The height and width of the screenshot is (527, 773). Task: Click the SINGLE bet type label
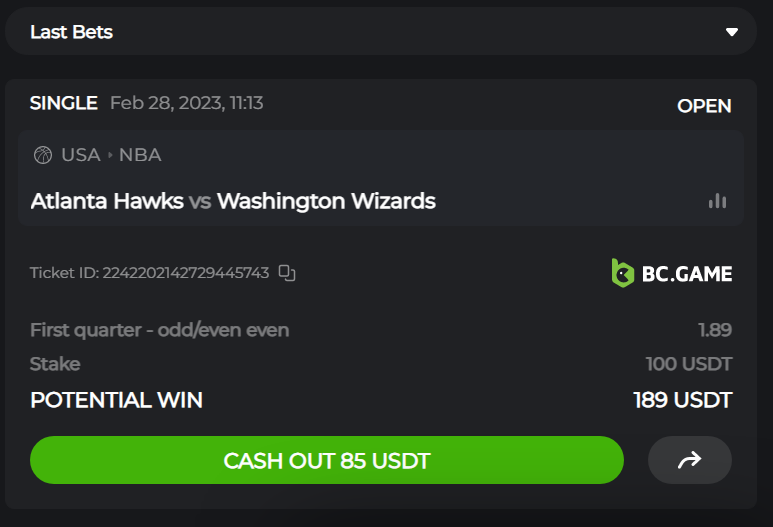(64, 103)
